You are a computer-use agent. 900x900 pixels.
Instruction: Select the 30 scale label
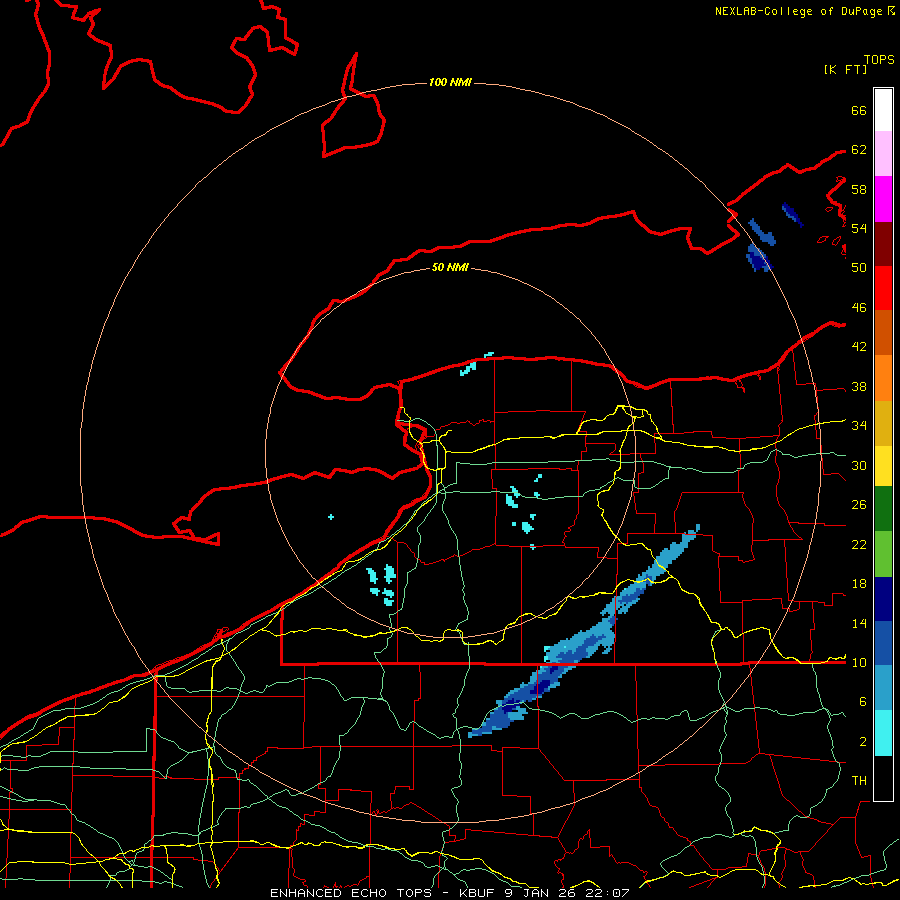point(859,465)
